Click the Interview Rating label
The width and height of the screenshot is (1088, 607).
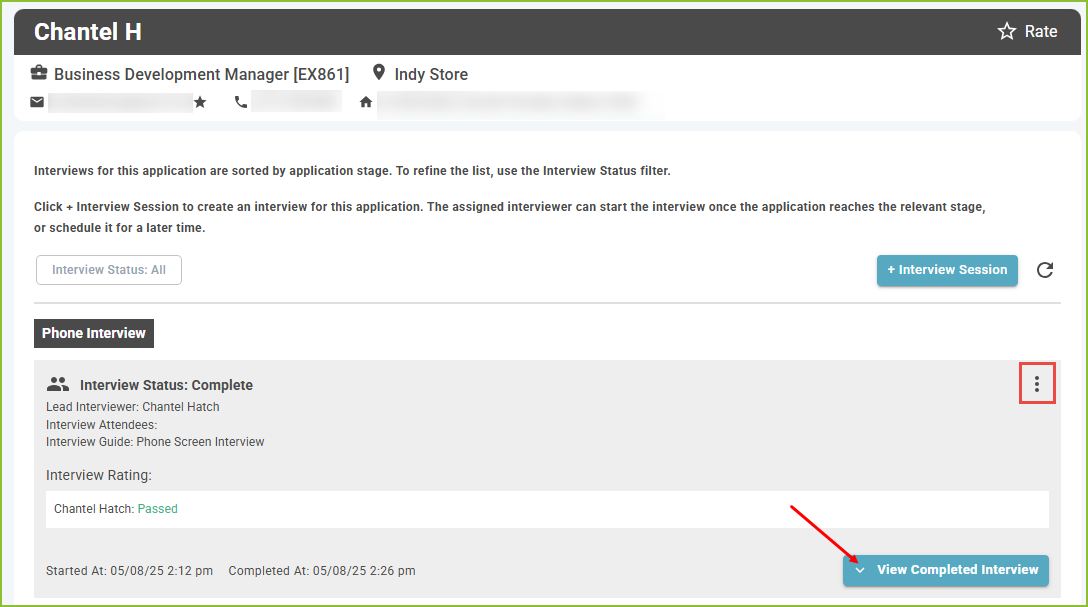[99, 475]
